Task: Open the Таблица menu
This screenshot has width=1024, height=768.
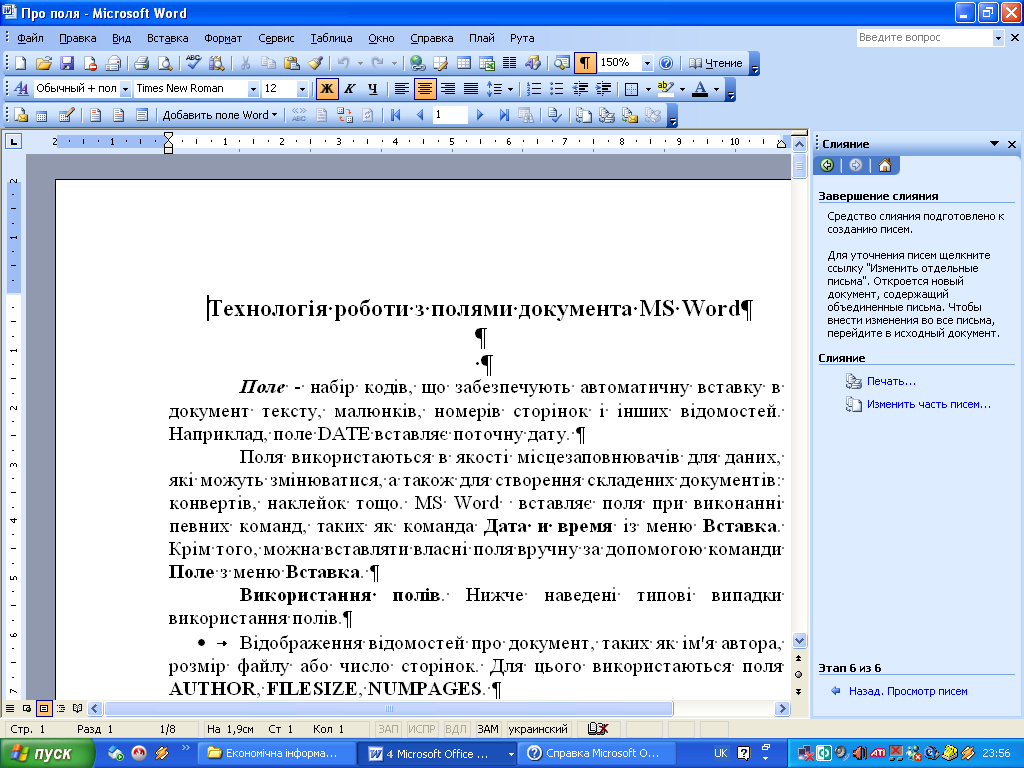Action: (x=331, y=38)
